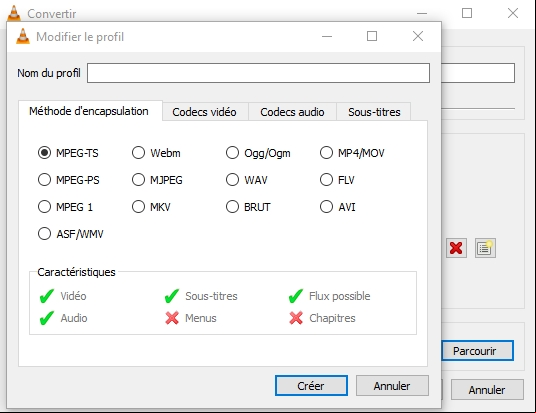This screenshot has height=413, width=536.
Task: Select the MKV radio button
Action: point(151,207)
